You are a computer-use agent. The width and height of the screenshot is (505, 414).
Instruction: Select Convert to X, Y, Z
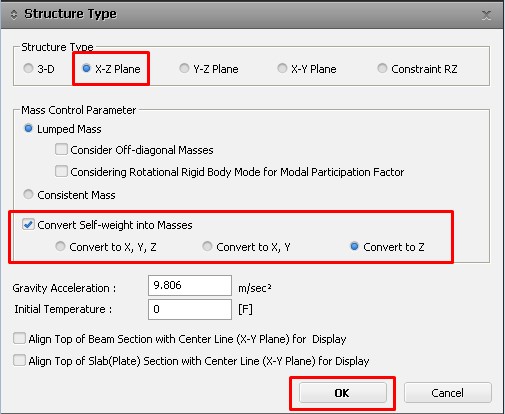(60, 247)
